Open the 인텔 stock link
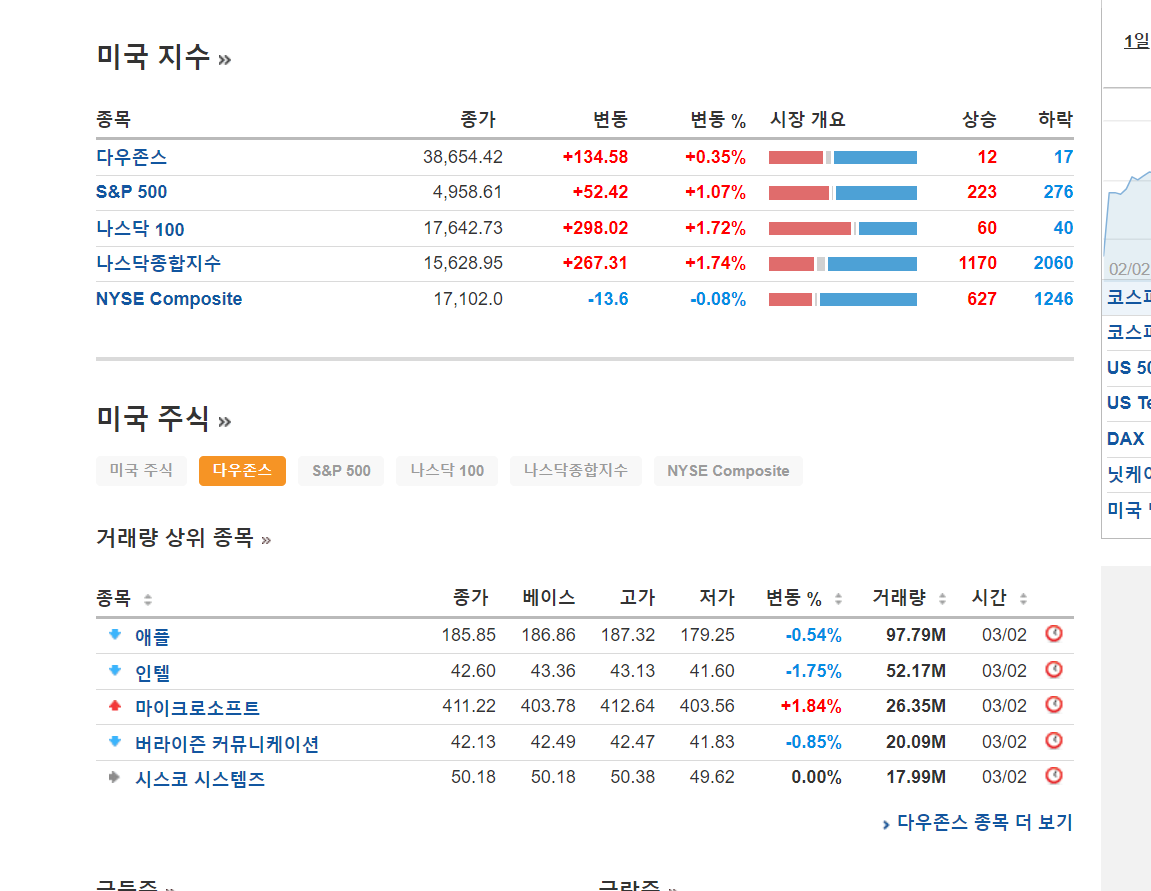 pyautogui.click(x=152, y=672)
